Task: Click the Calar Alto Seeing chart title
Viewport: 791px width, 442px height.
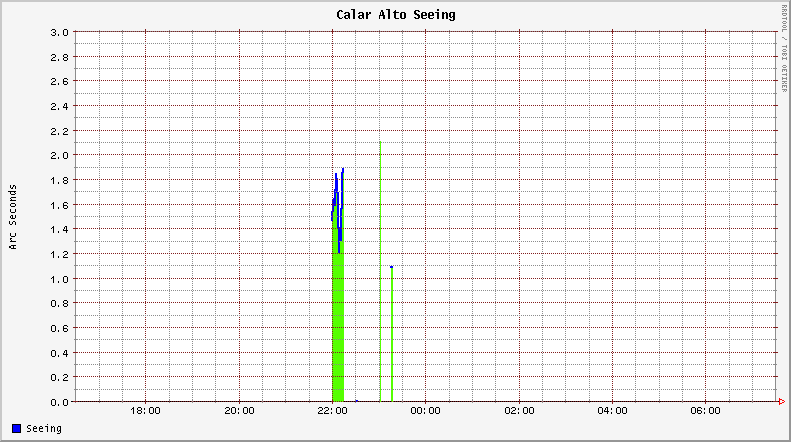Action: pyautogui.click(x=395, y=15)
